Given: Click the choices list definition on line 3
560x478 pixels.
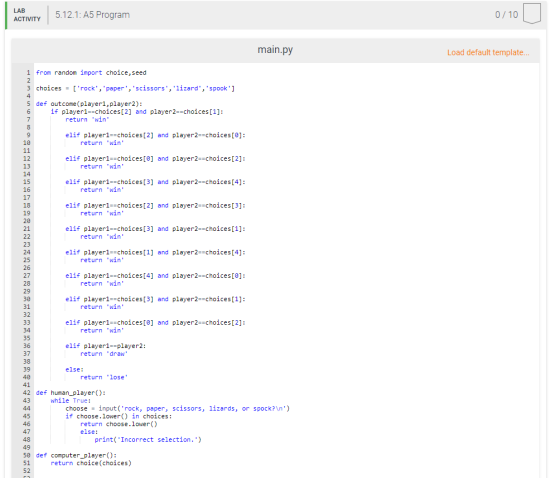Looking at the screenshot, I should click(135, 88).
